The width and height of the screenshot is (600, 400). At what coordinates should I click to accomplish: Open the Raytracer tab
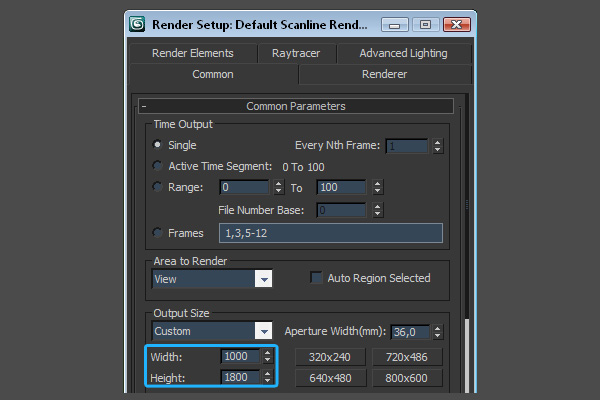click(x=296, y=53)
